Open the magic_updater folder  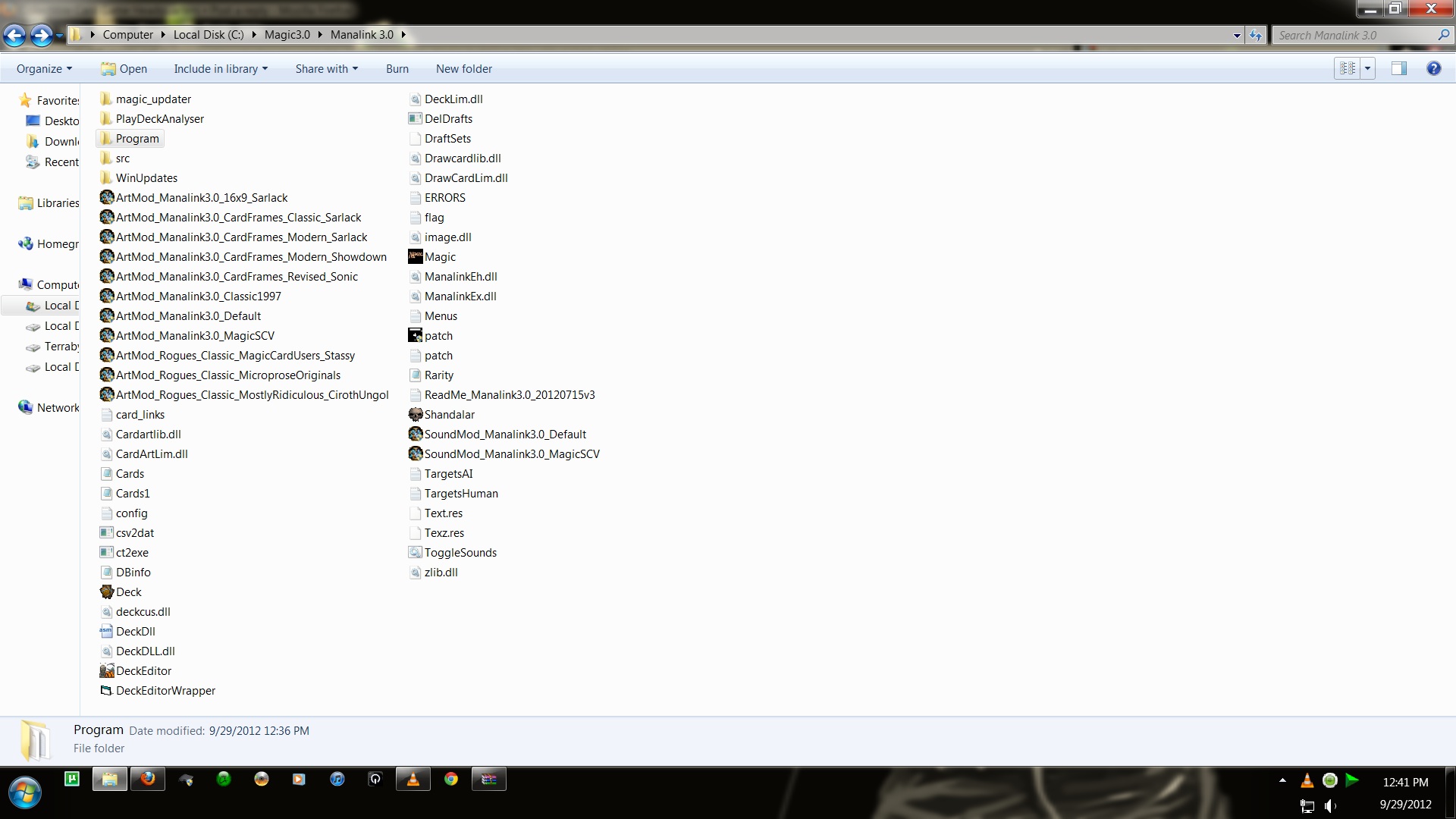pos(152,99)
